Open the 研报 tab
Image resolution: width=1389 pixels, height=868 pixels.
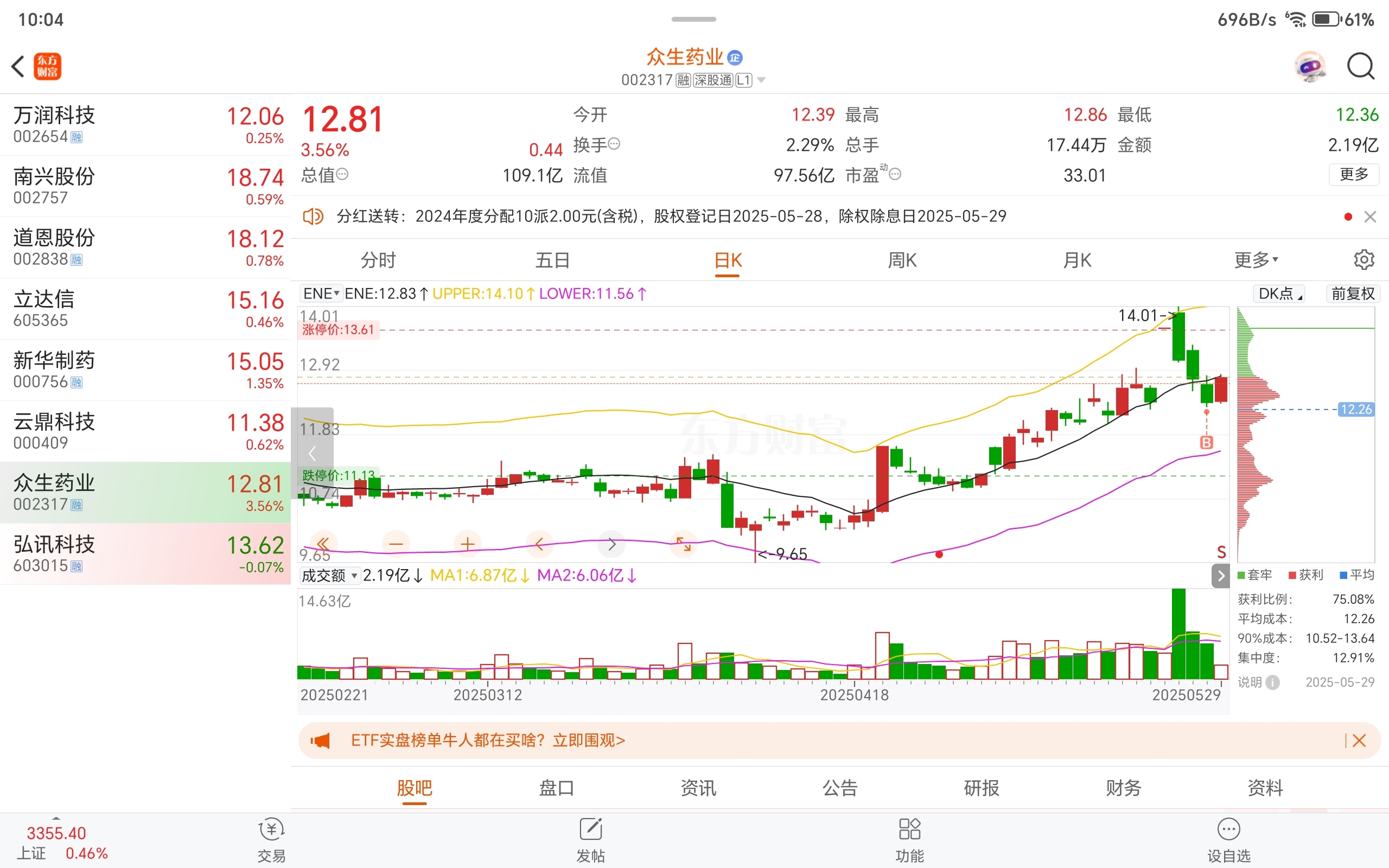(x=982, y=788)
